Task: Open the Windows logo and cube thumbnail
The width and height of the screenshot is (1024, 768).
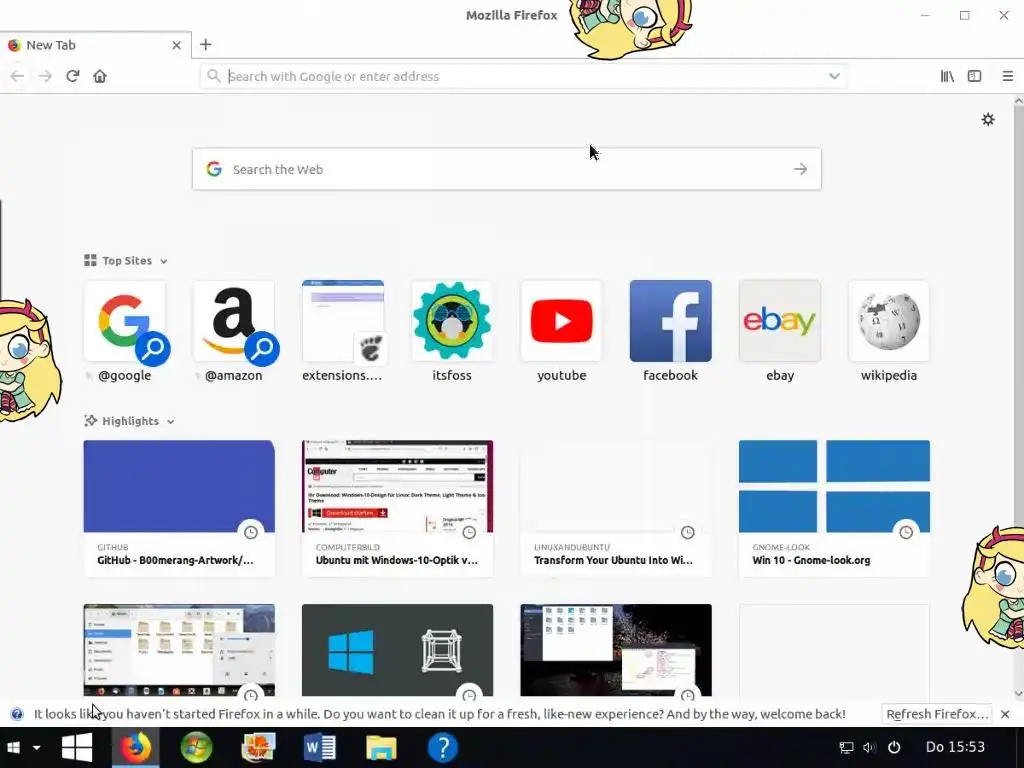Action: tap(397, 650)
